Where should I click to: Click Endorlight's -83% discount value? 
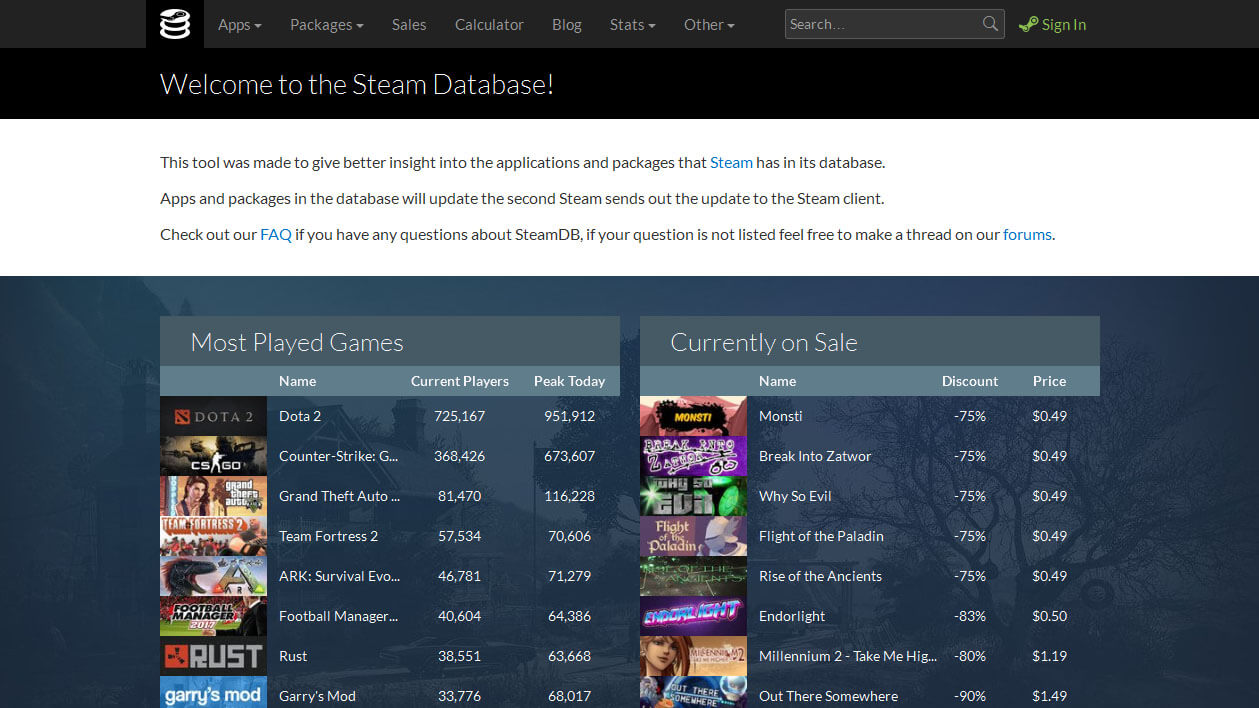coord(970,616)
